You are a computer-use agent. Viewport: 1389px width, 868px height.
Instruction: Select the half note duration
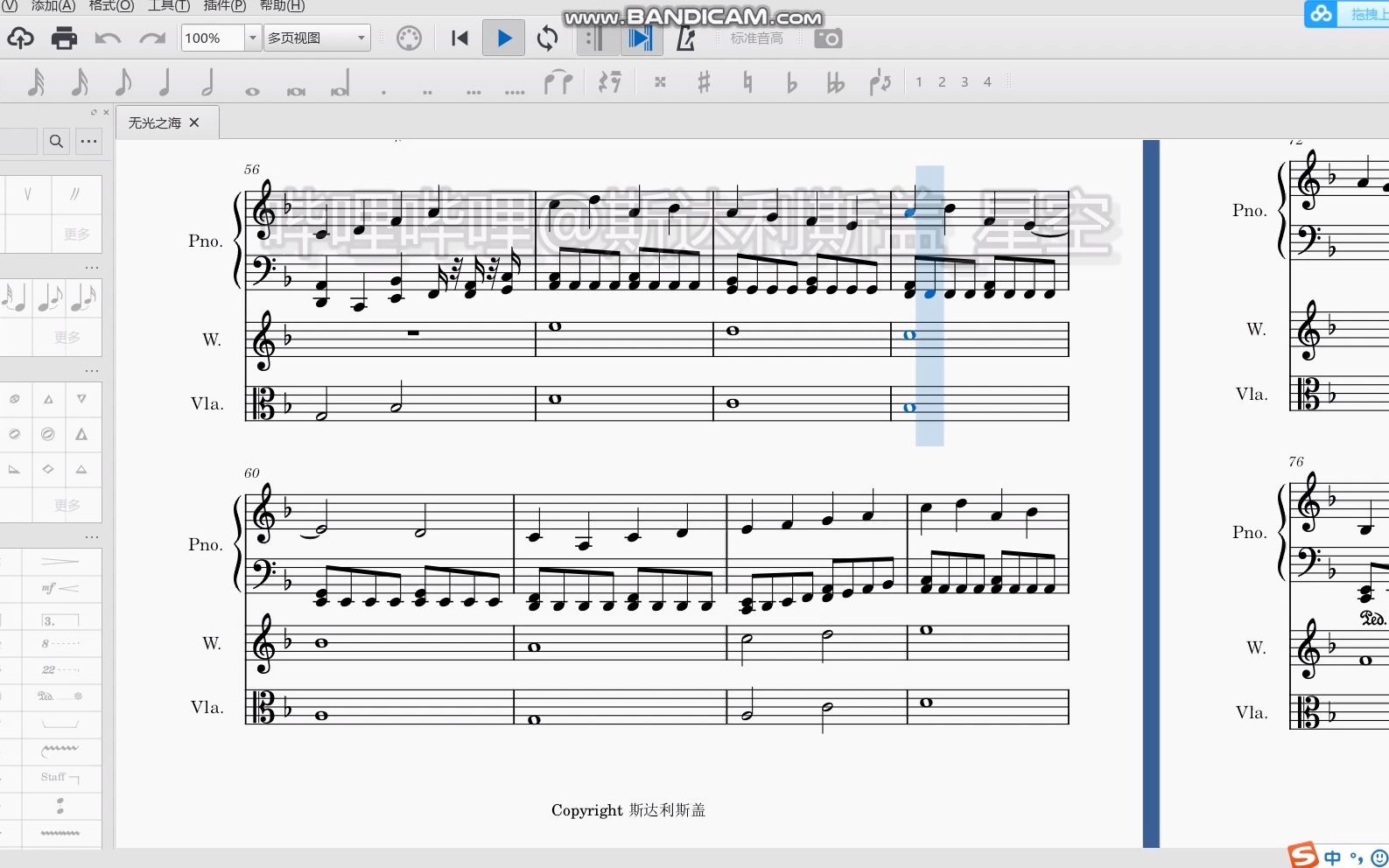207,82
